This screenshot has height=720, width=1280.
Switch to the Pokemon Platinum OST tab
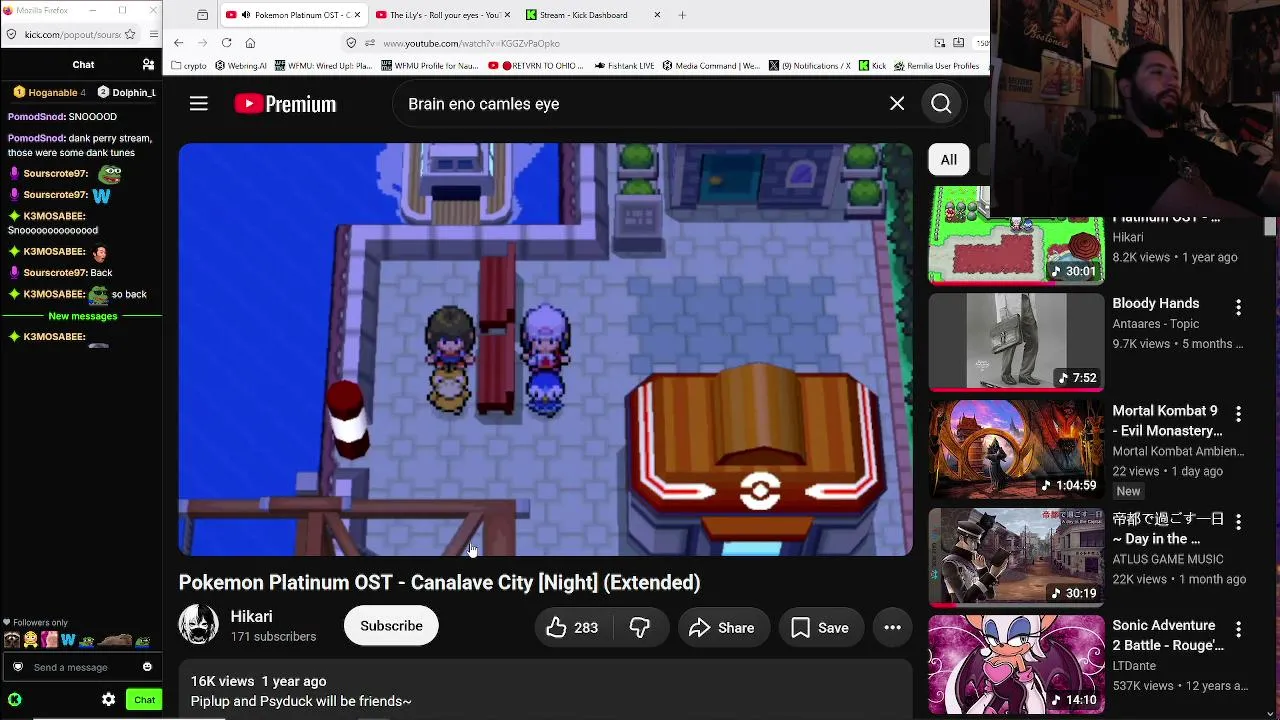tap(292, 15)
